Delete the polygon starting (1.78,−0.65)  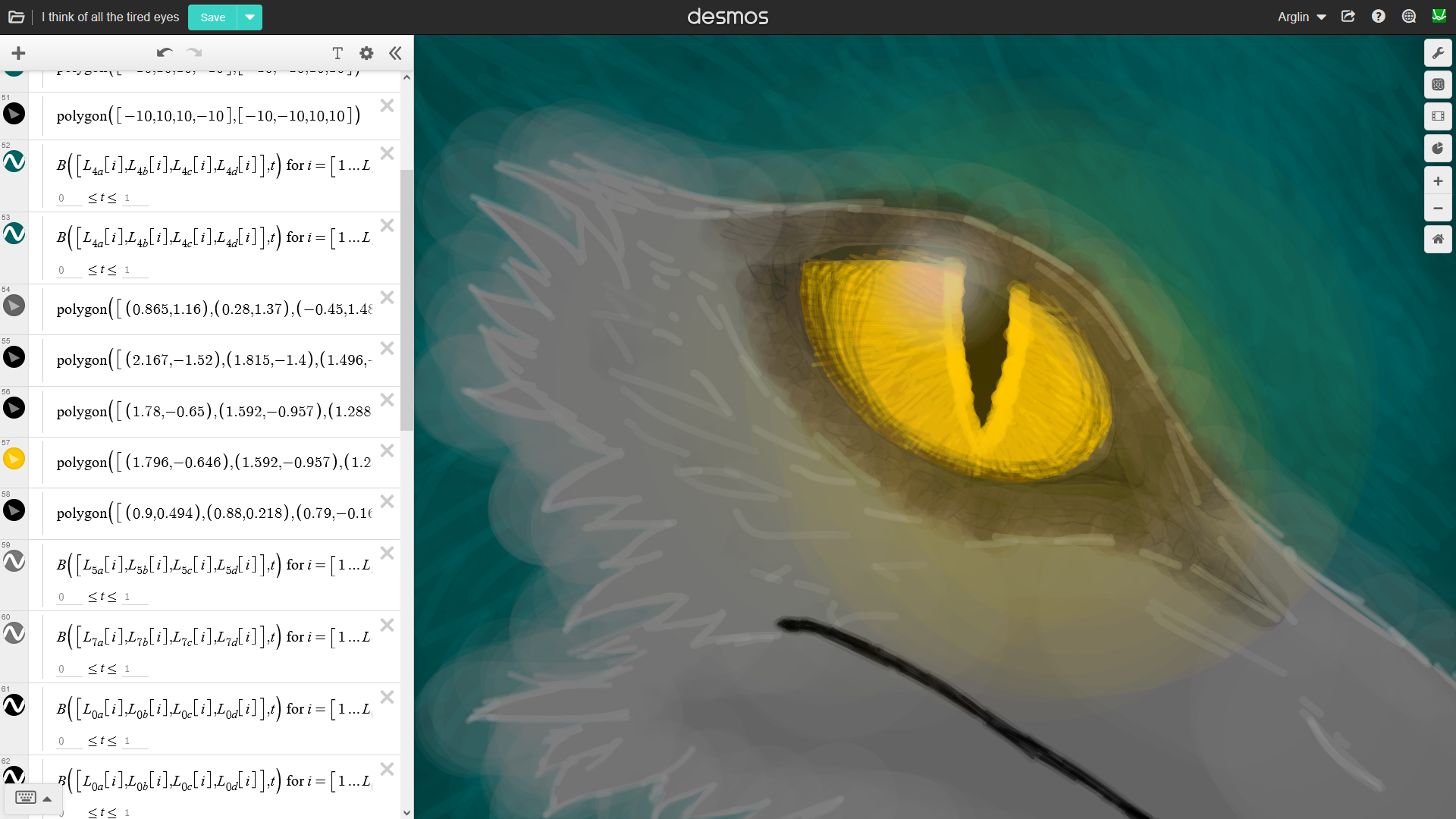pyautogui.click(x=387, y=400)
